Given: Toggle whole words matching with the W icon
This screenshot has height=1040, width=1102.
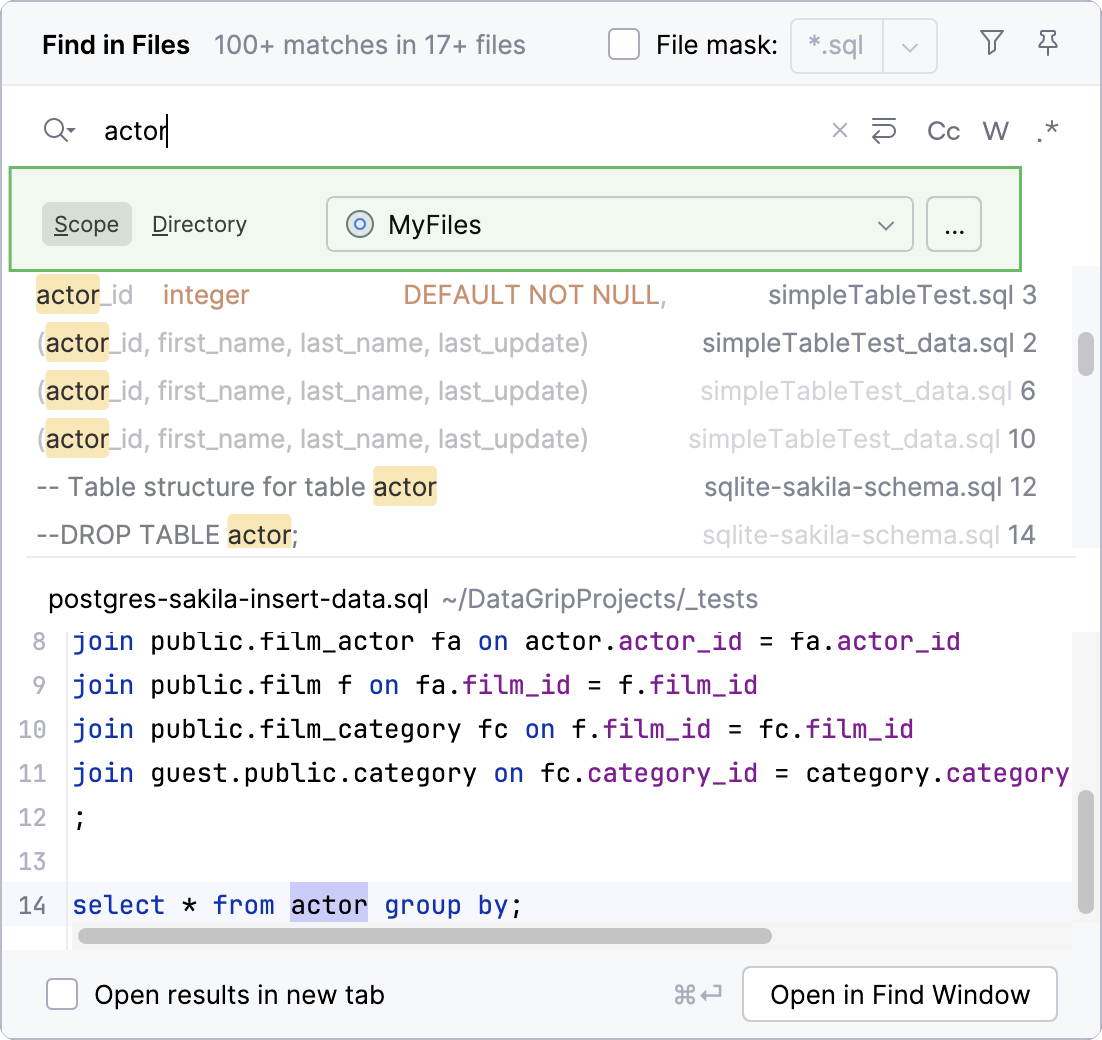Looking at the screenshot, I should [x=995, y=130].
